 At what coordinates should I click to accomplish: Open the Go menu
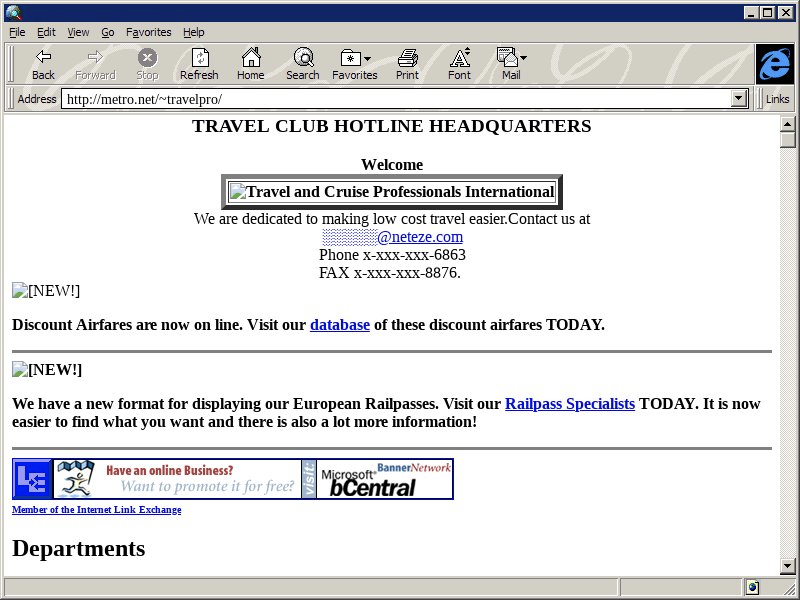pos(107,32)
